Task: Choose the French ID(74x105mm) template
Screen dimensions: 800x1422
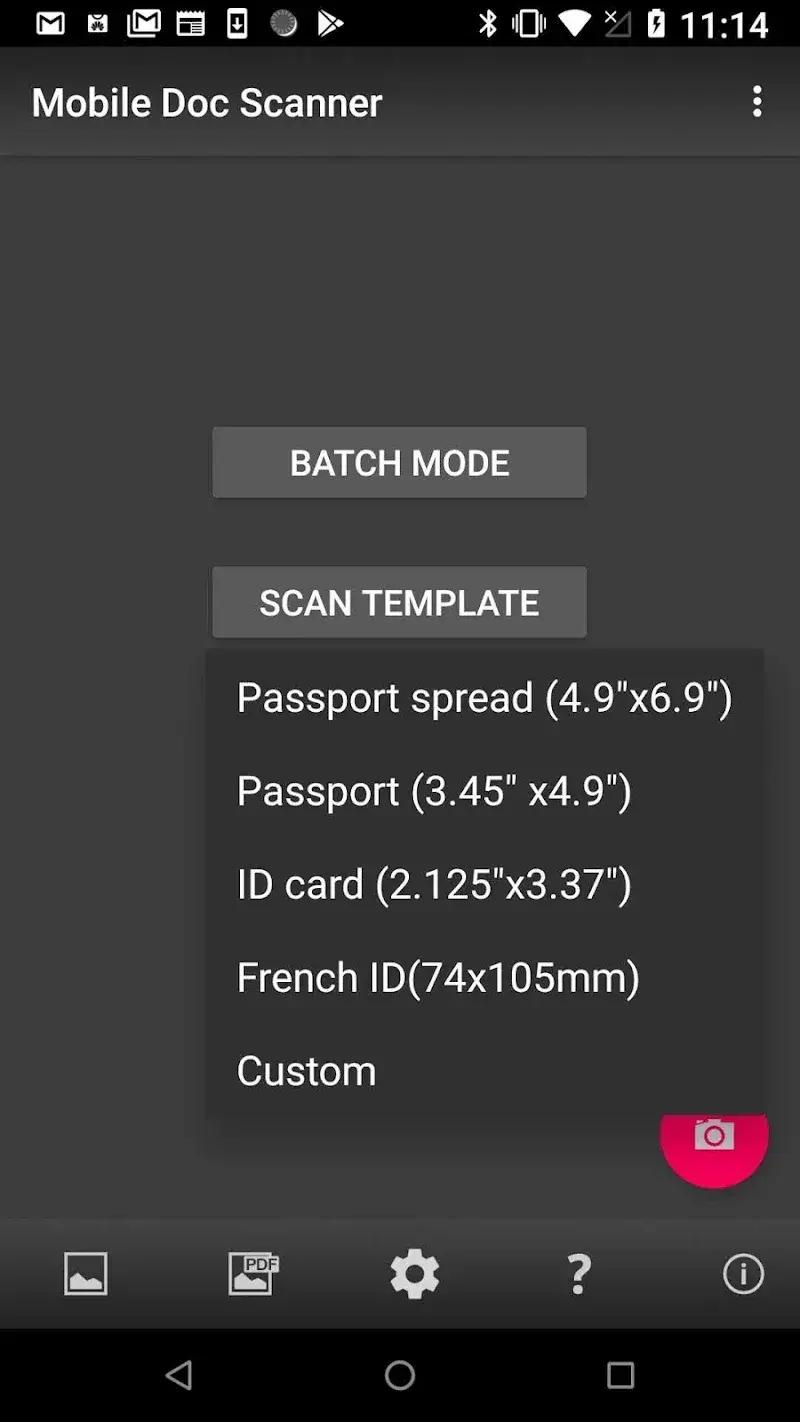Action: (x=438, y=977)
